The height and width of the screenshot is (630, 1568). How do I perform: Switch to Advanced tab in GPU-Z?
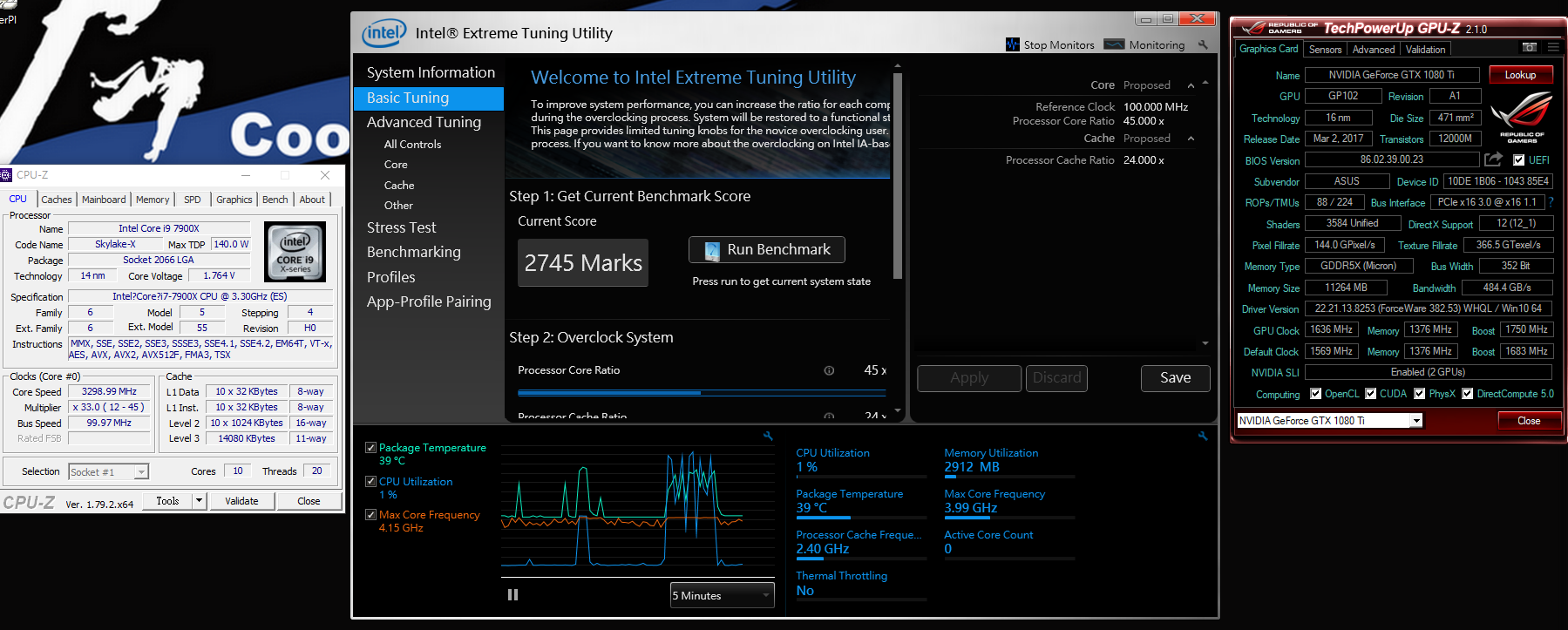click(1374, 50)
